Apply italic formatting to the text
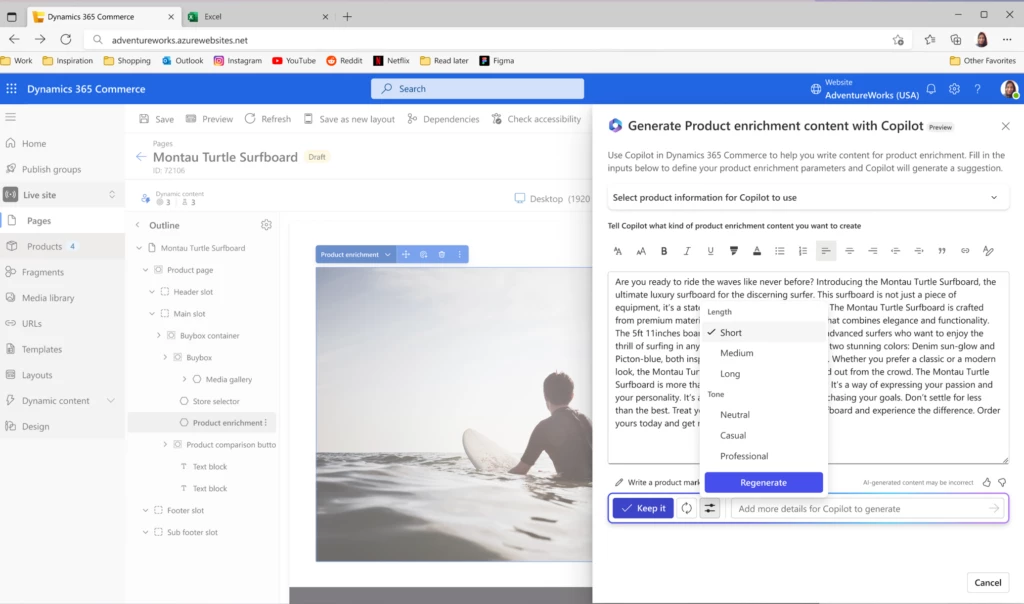Viewport: 1024px width, 604px height. [686, 251]
